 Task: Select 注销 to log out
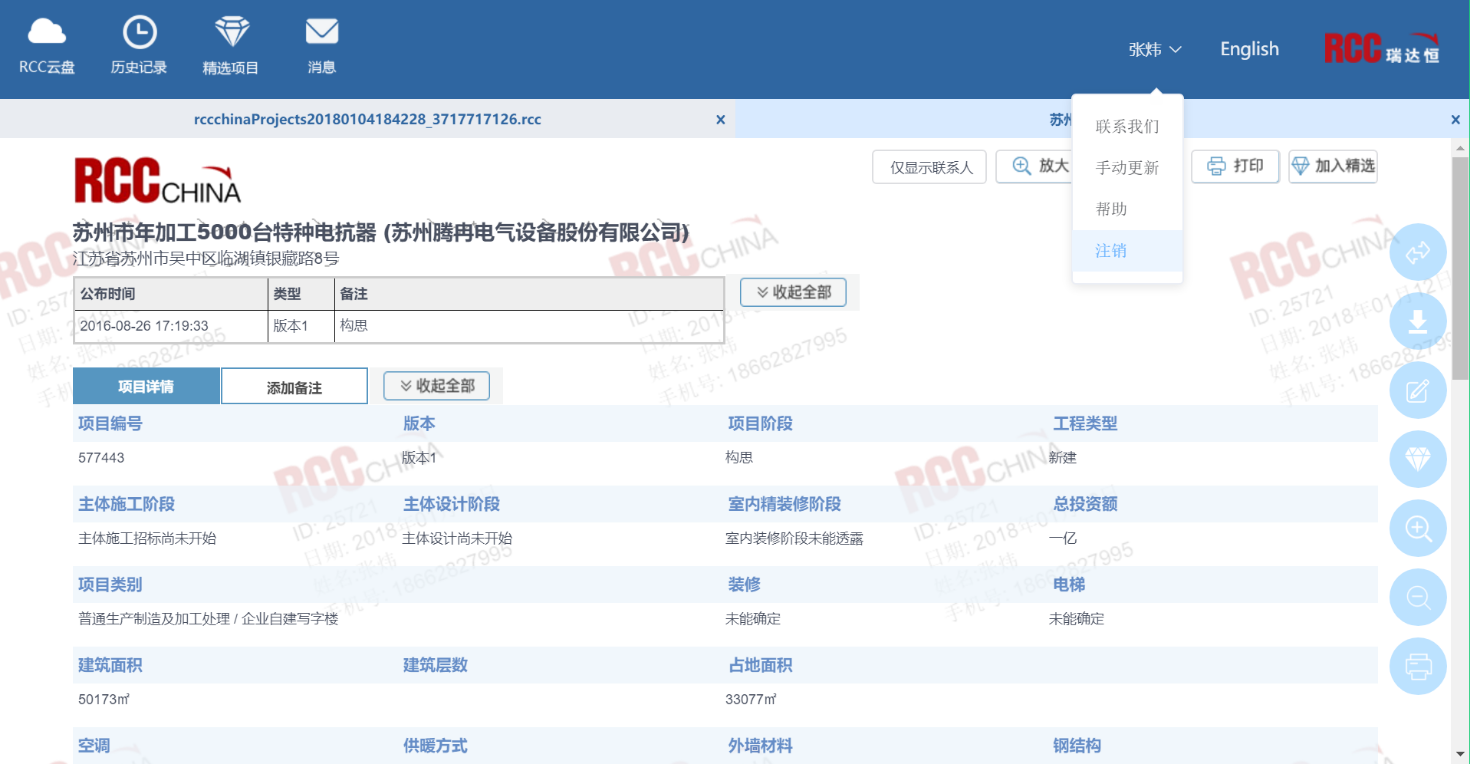click(1127, 250)
